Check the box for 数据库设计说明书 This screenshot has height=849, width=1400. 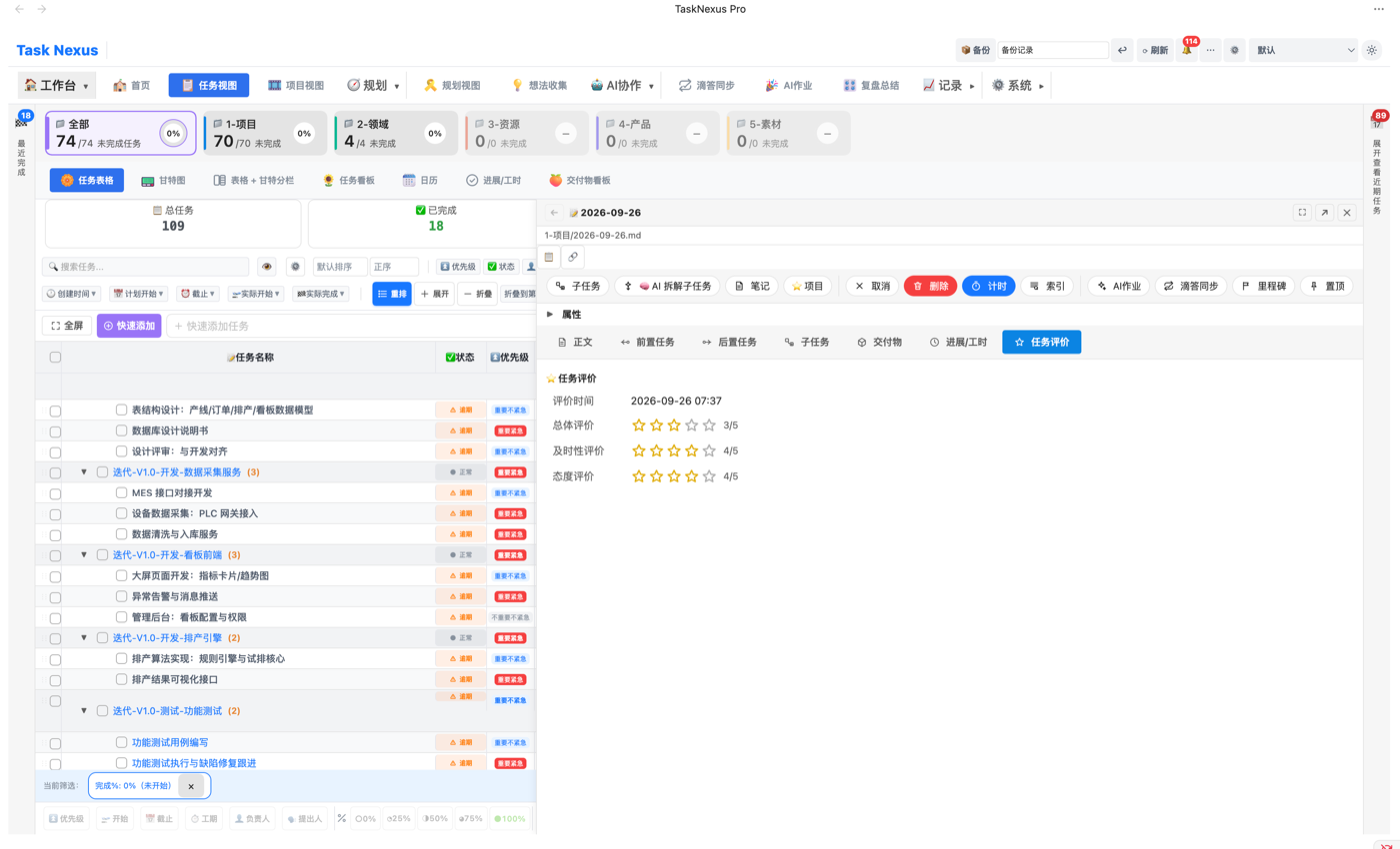tap(122, 431)
